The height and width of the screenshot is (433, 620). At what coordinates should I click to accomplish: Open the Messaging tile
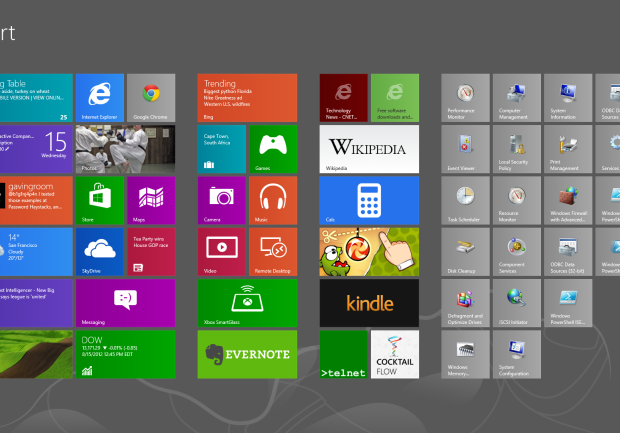pos(125,303)
